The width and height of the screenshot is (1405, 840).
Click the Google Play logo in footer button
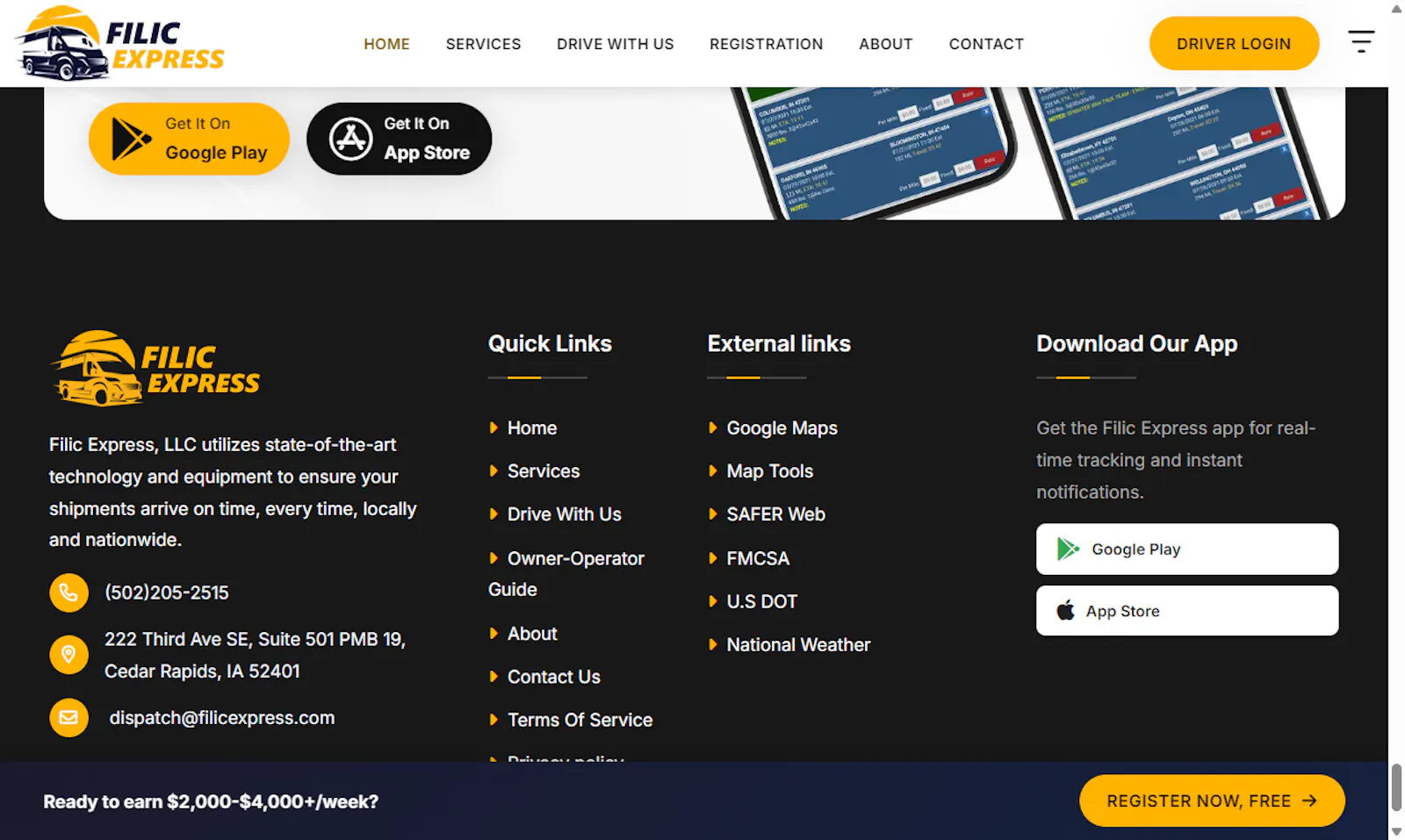[1068, 549]
